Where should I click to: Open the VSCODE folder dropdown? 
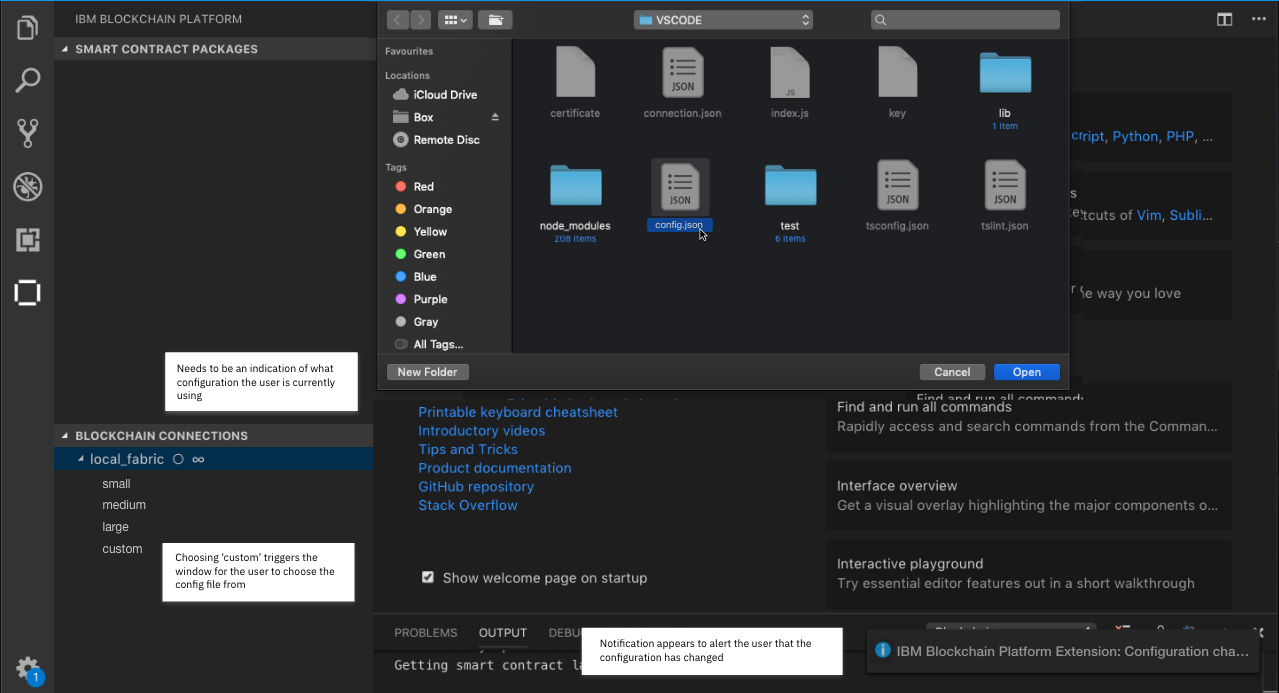pos(722,19)
